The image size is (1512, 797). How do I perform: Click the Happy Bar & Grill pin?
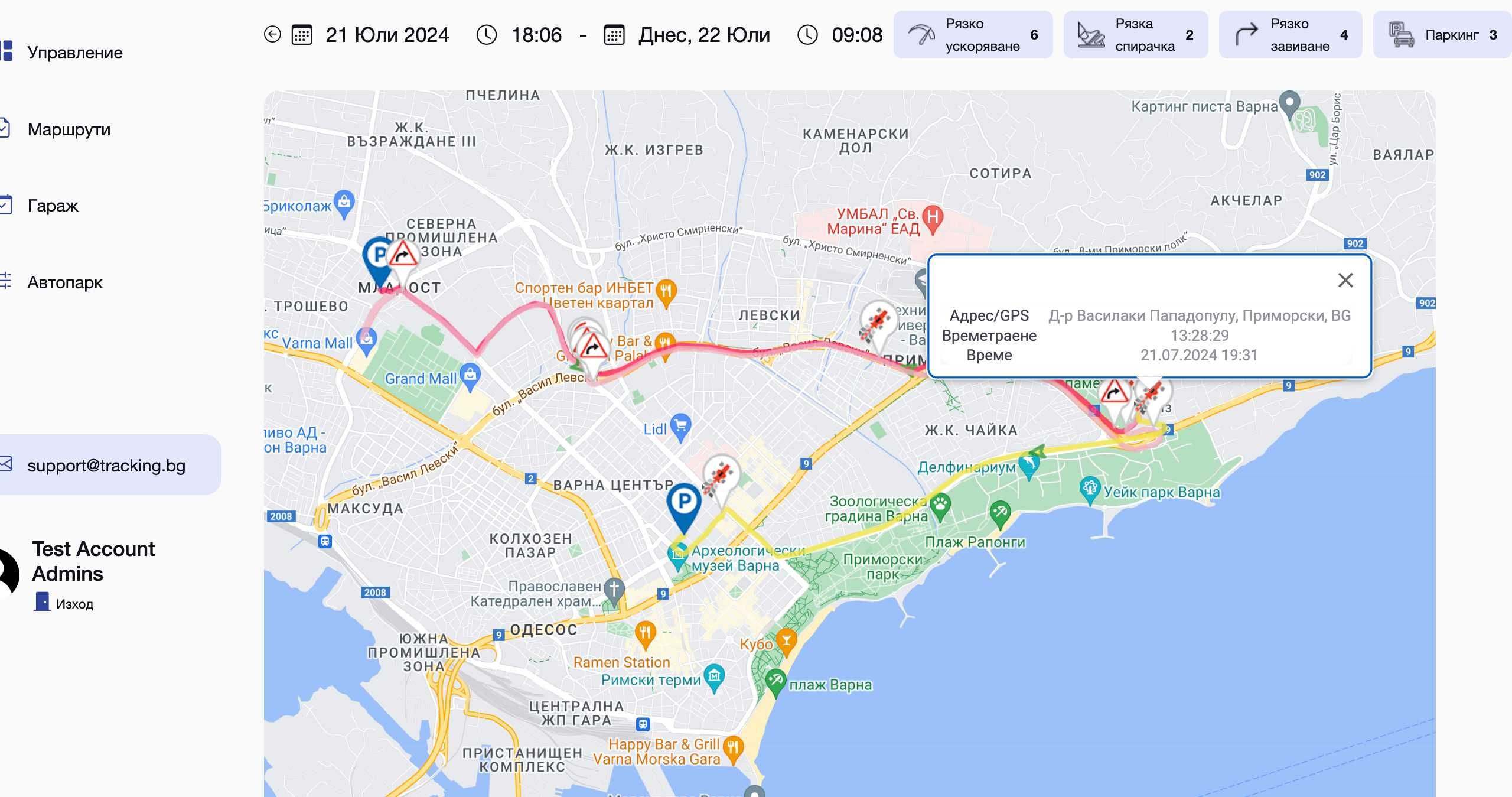tap(733, 750)
